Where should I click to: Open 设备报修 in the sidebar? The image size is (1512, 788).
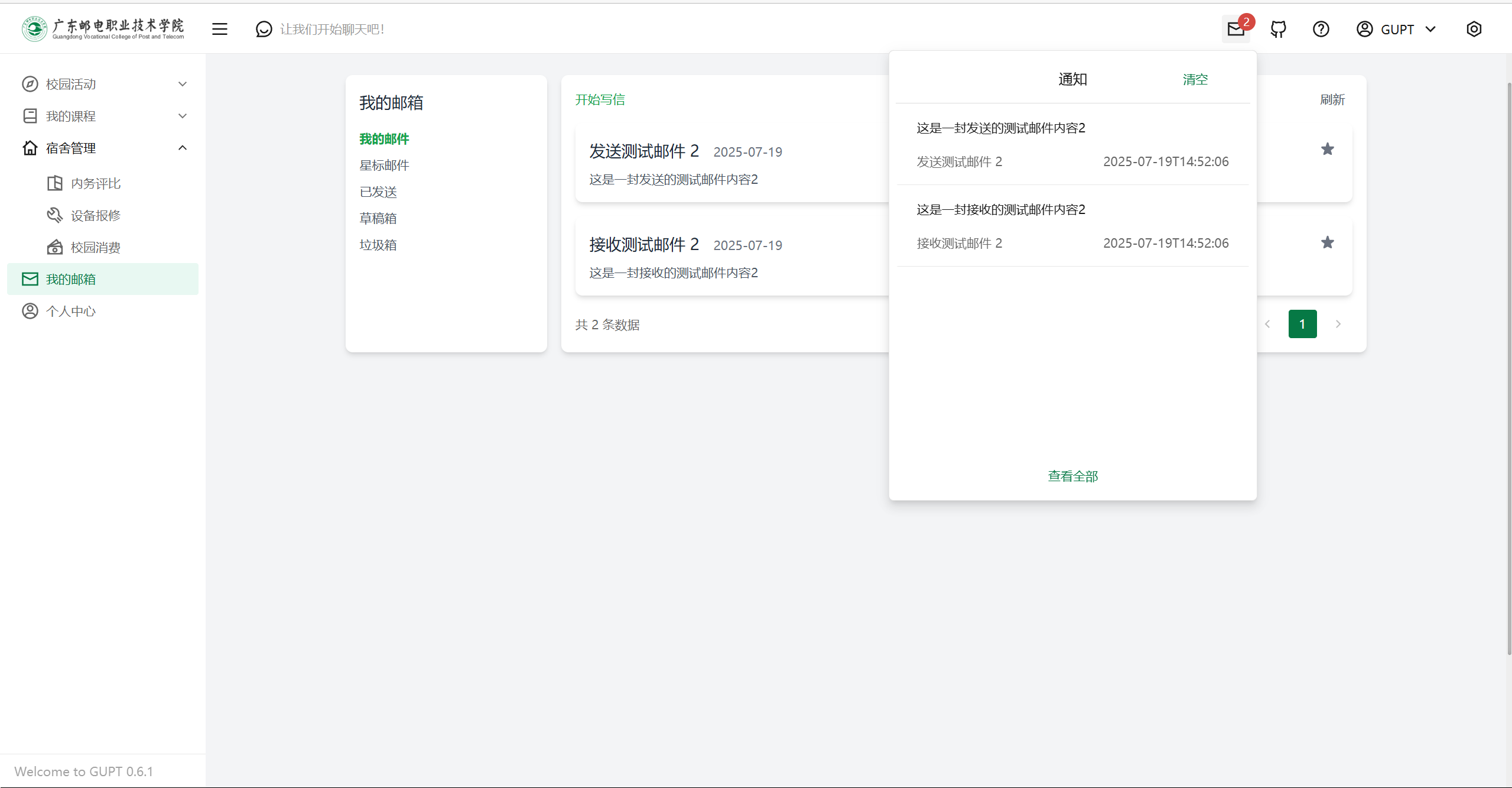[x=95, y=216]
